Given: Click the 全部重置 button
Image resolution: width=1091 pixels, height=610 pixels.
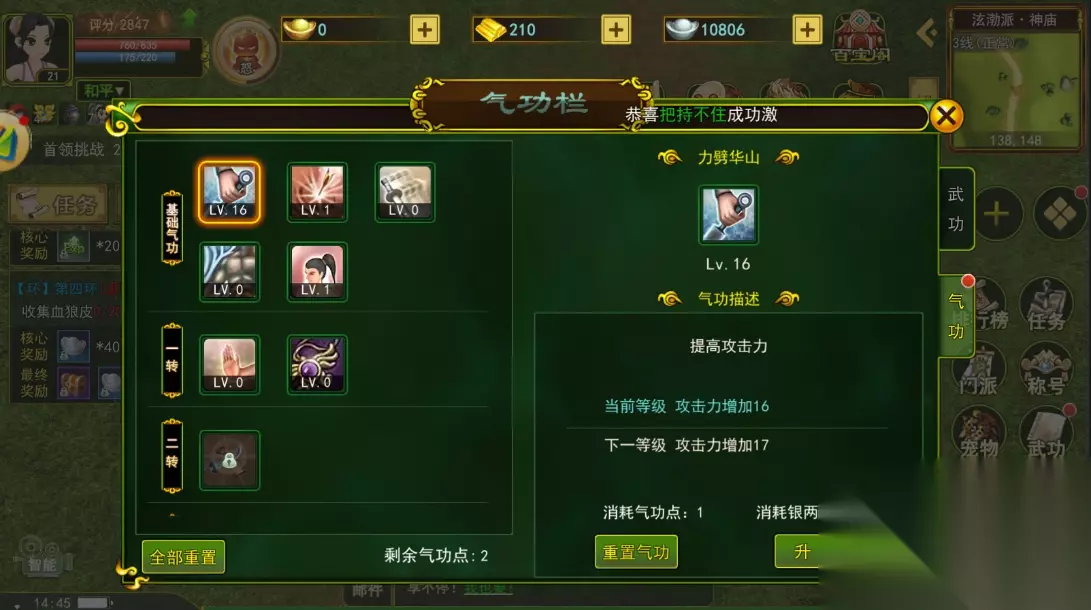Looking at the screenshot, I should (x=183, y=556).
